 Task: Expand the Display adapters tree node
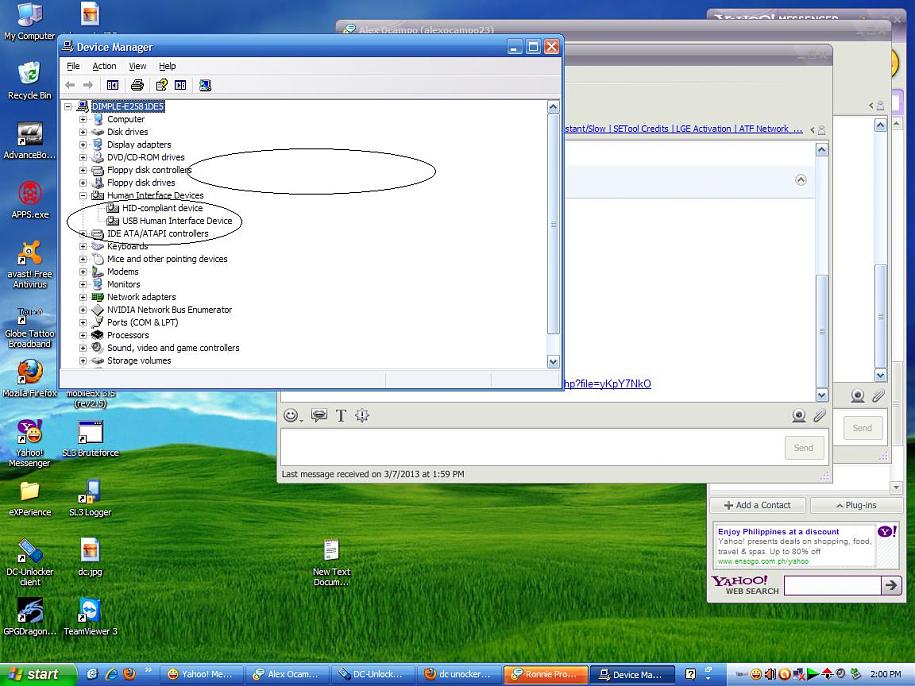point(83,145)
